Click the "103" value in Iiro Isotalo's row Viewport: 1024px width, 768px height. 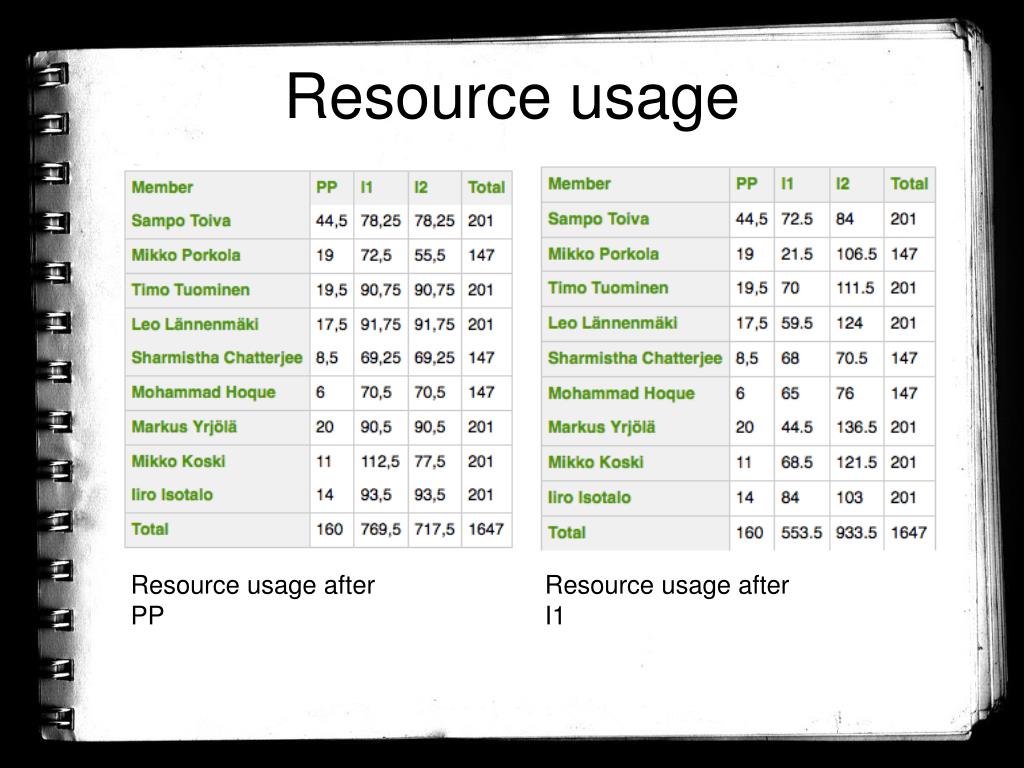pyautogui.click(x=849, y=498)
